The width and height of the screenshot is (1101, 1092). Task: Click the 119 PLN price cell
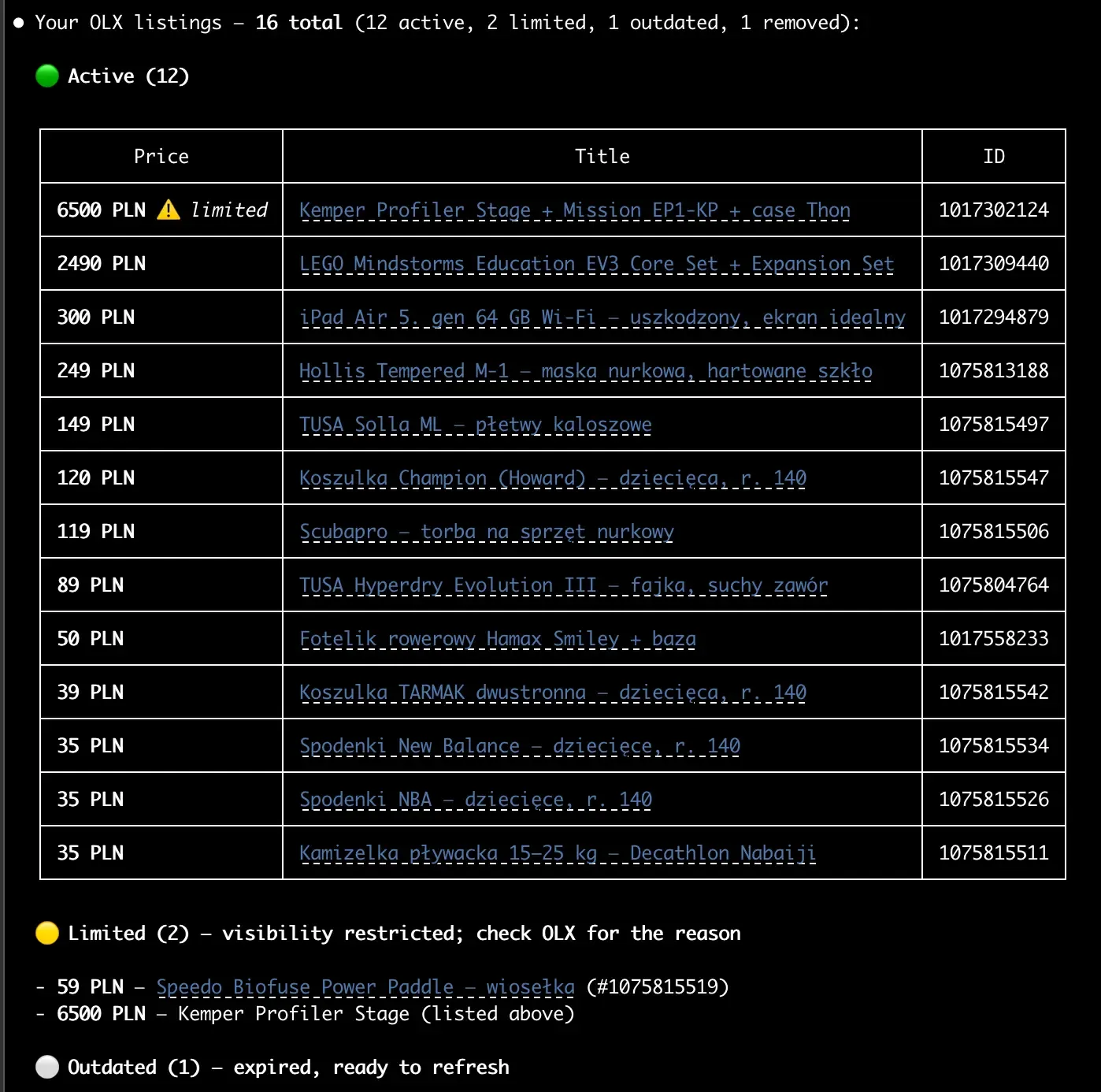point(161,531)
